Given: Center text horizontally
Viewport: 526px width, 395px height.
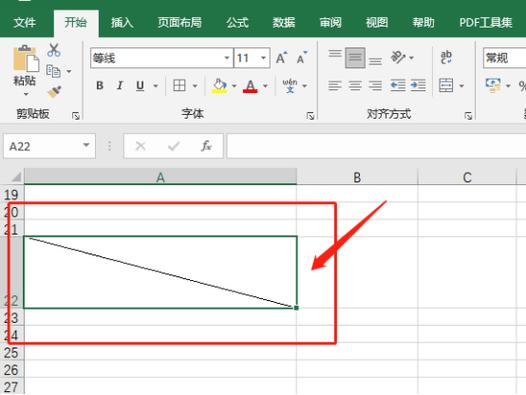Looking at the screenshot, I should pyautogui.click(x=355, y=86).
